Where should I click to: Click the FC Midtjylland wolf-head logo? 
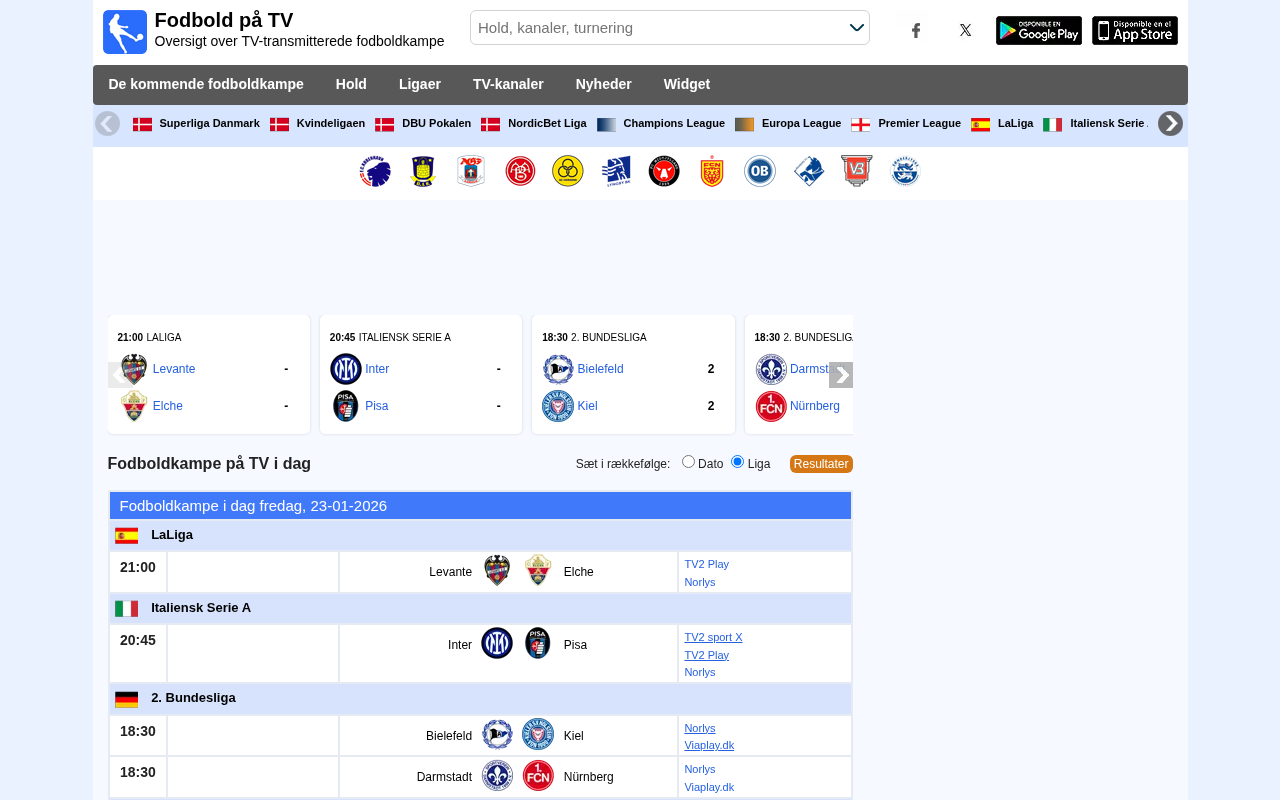pos(664,172)
